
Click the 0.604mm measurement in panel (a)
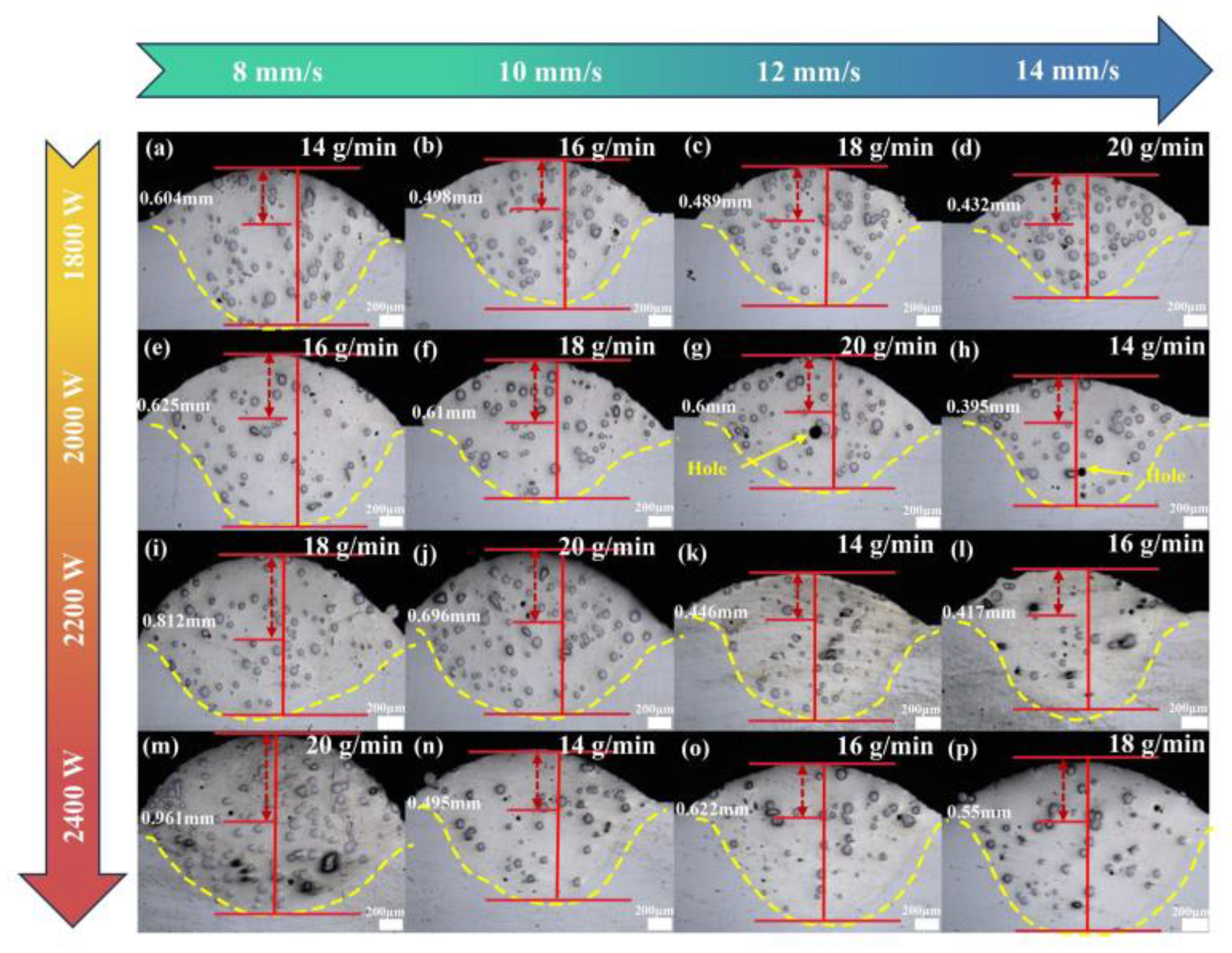176,199
